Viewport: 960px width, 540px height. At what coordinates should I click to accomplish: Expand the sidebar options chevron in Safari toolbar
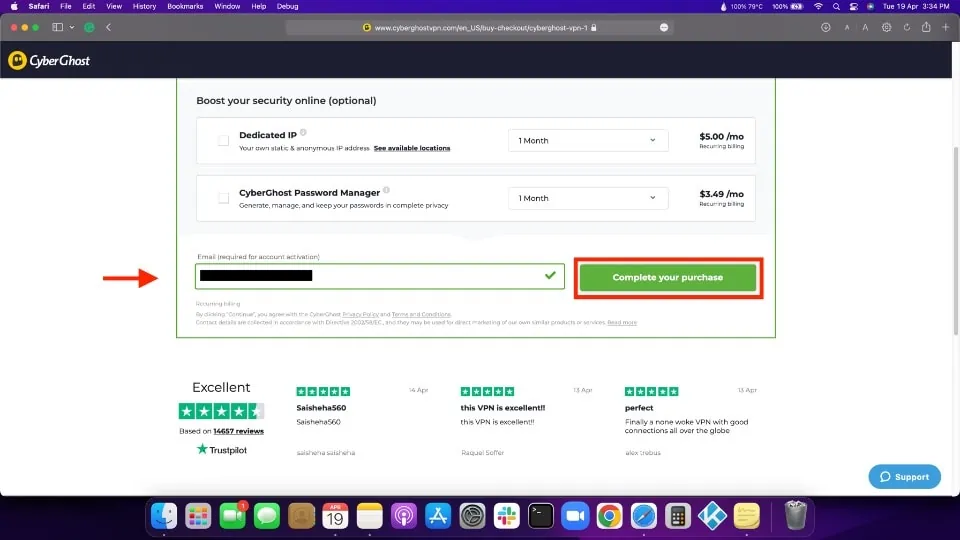click(72, 27)
